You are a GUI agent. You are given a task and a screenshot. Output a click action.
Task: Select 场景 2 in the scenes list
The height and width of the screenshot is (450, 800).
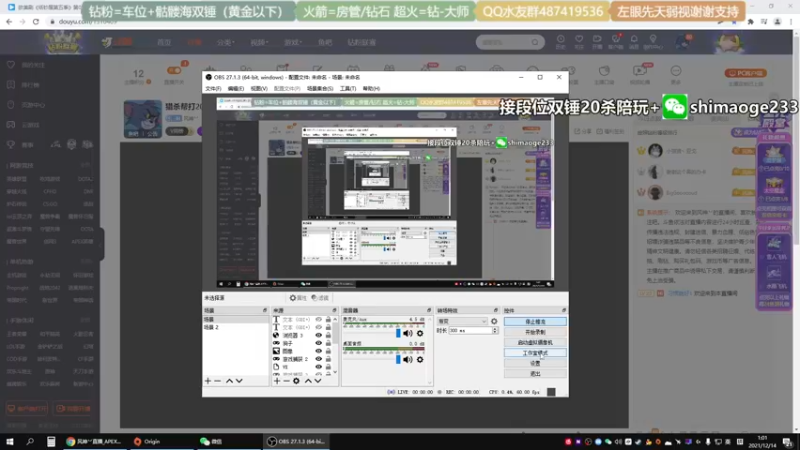tap(236, 327)
